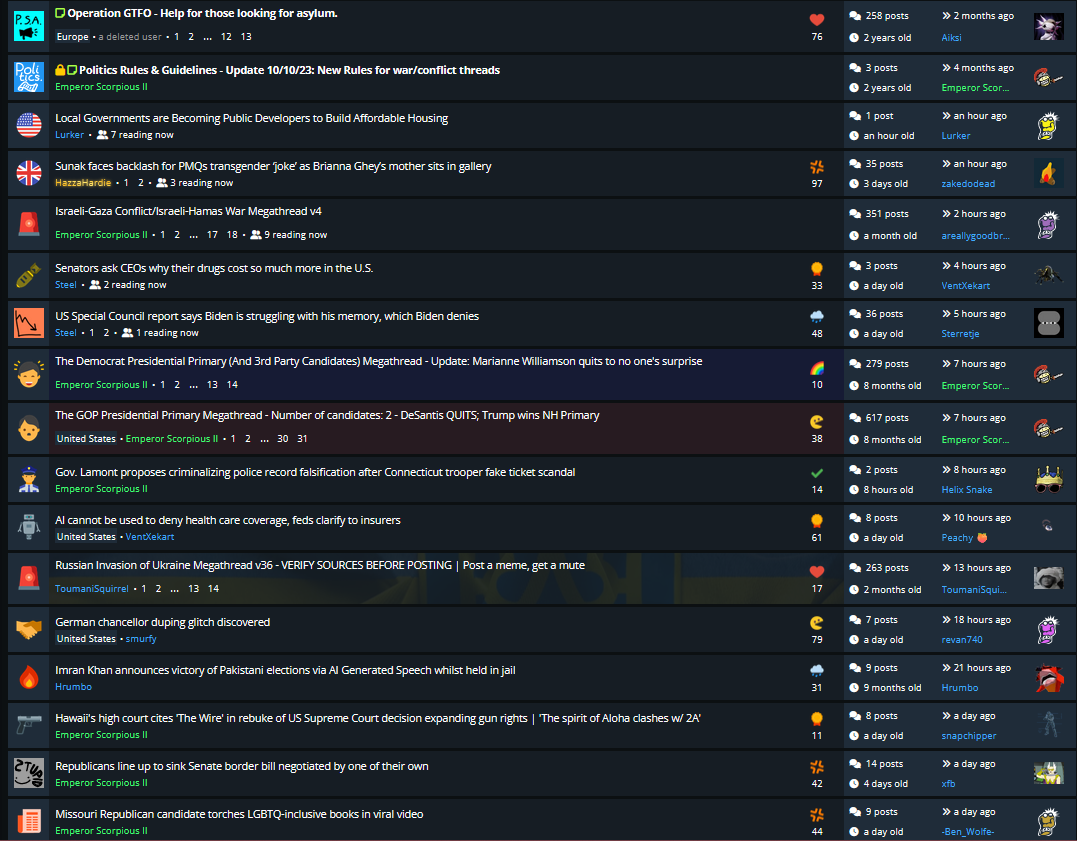This screenshot has width=1077, height=841.
Task: Open Operation GTFO asylum help thread
Action: 202,13
